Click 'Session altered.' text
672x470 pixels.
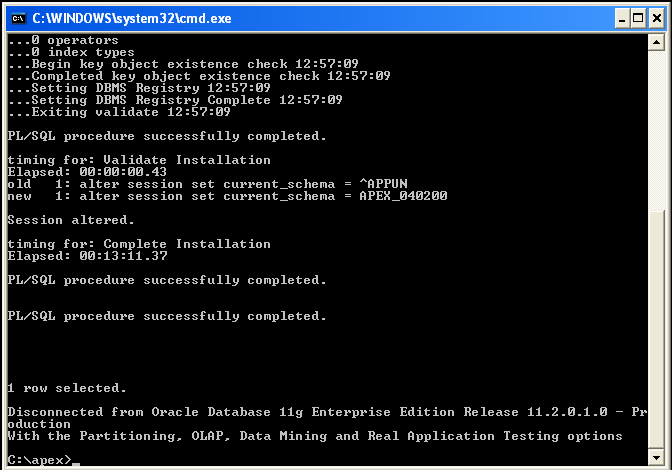(71, 220)
